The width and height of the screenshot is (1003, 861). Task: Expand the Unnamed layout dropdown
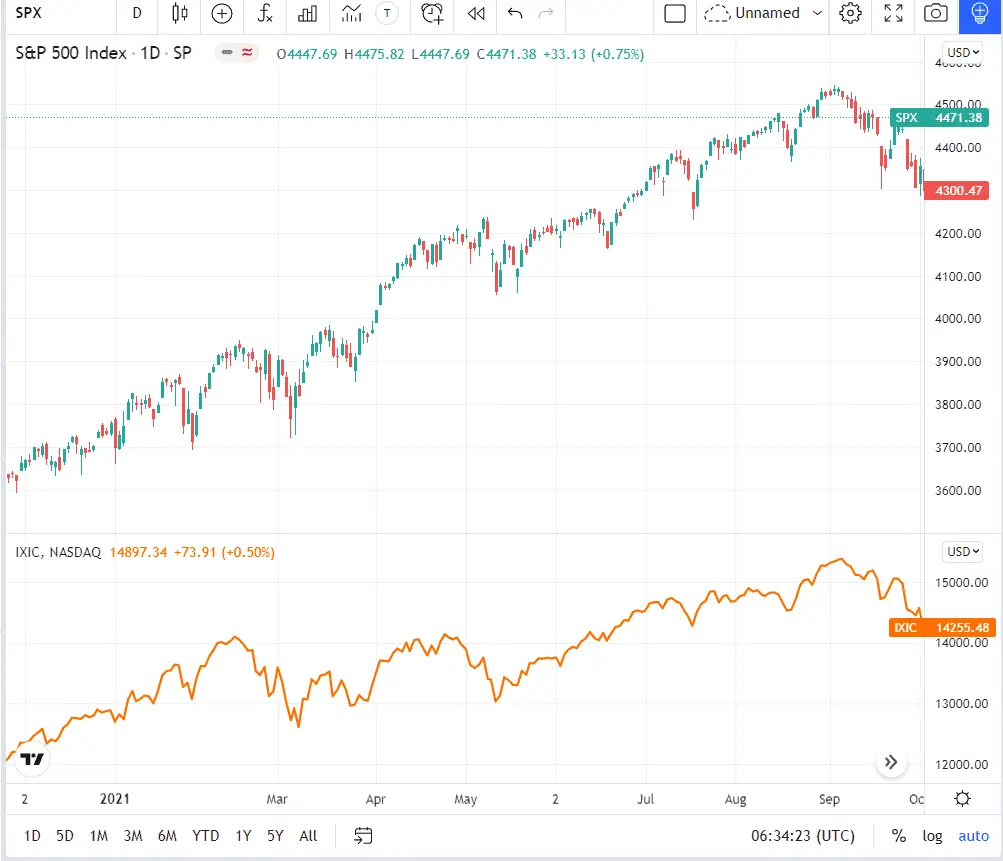click(x=817, y=13)
